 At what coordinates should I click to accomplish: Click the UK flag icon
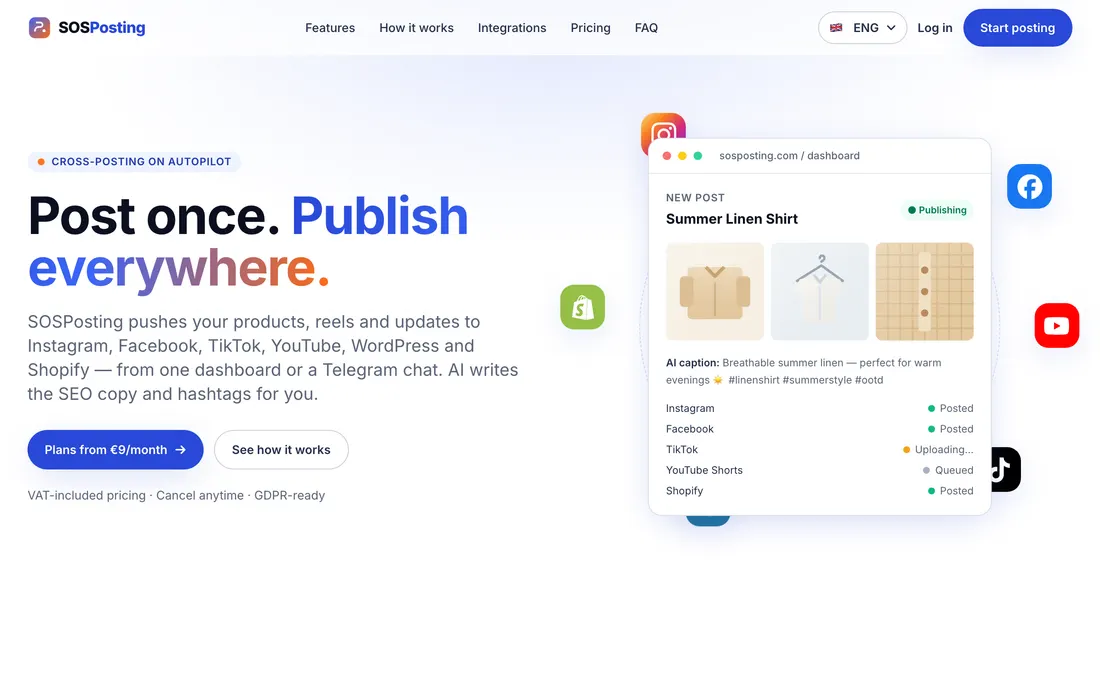click(x=836, y=28)
